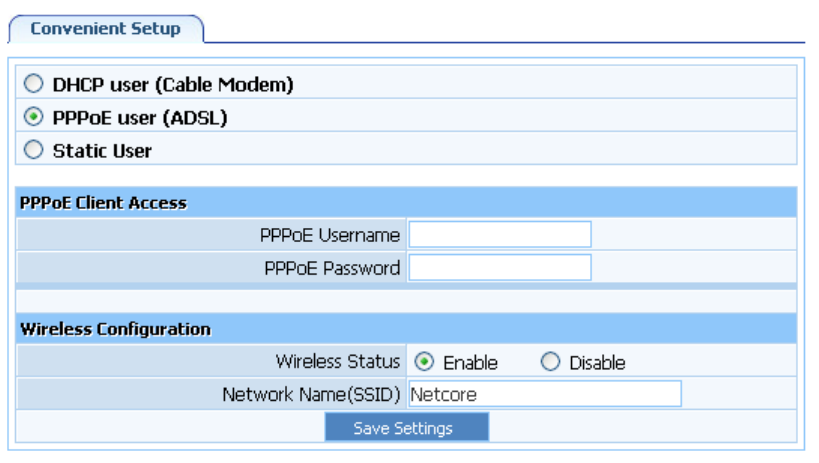819x463 pixels.
Task: Select the wireless Disable radio button
Action: pos(550,362)
